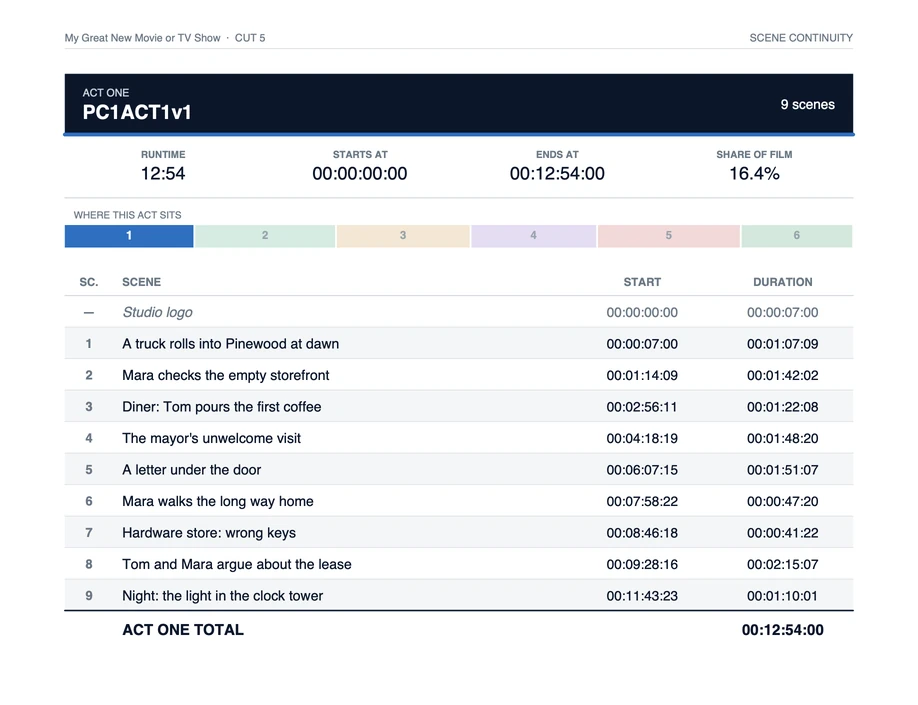Image resolution: width=918 pixels, height=705 pixels.
Task: Jump to act 4 segment
Action: (x=533, y=236)
